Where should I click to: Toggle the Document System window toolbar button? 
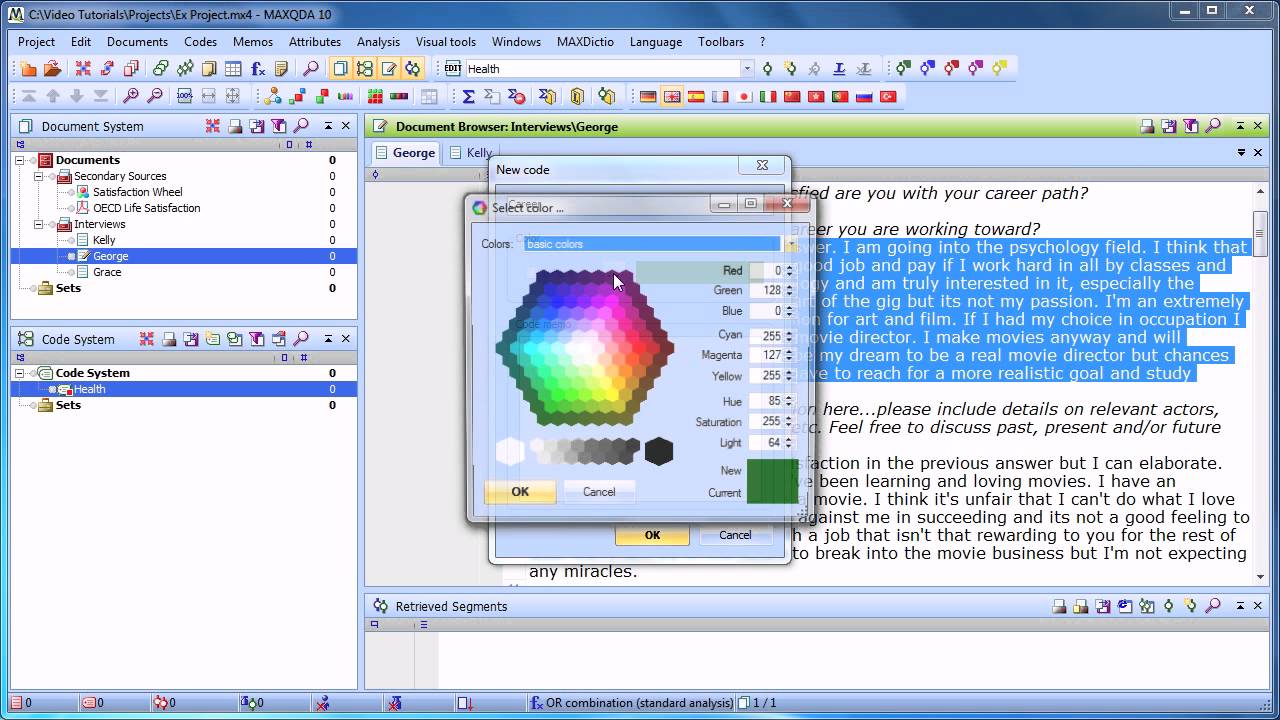[x=340, y=69]
